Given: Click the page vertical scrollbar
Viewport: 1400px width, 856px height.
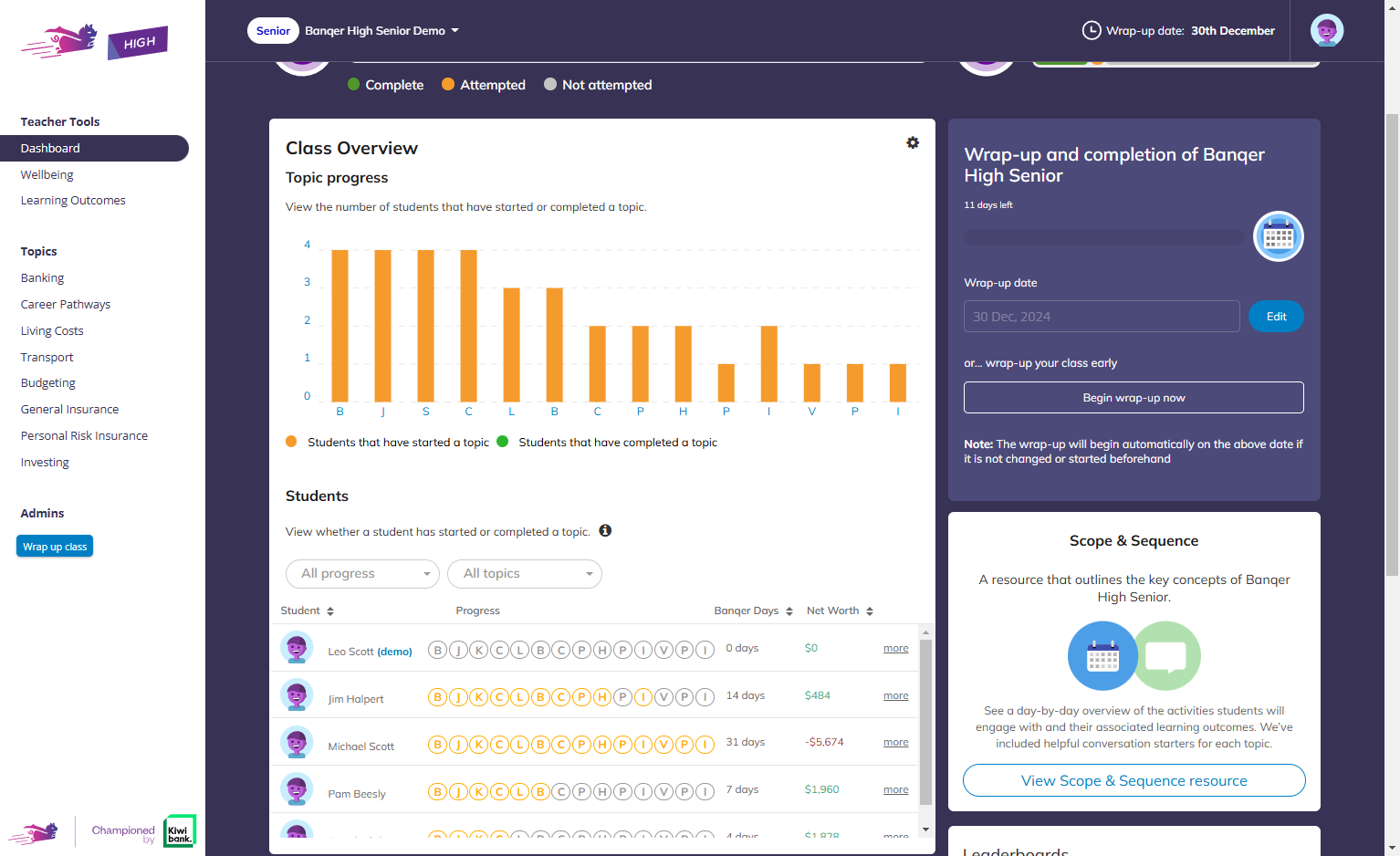Looking at the screenshot, I should [x=1392, y=345].
